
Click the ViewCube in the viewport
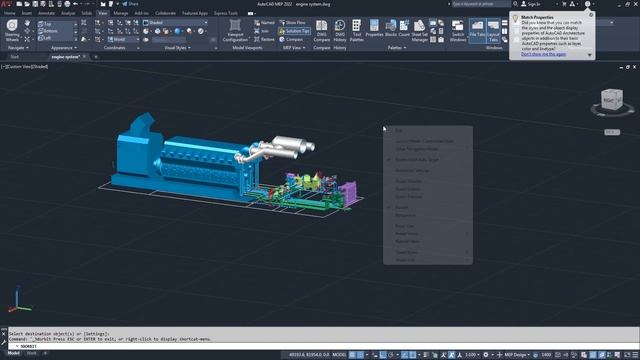[x=612, y=100]
